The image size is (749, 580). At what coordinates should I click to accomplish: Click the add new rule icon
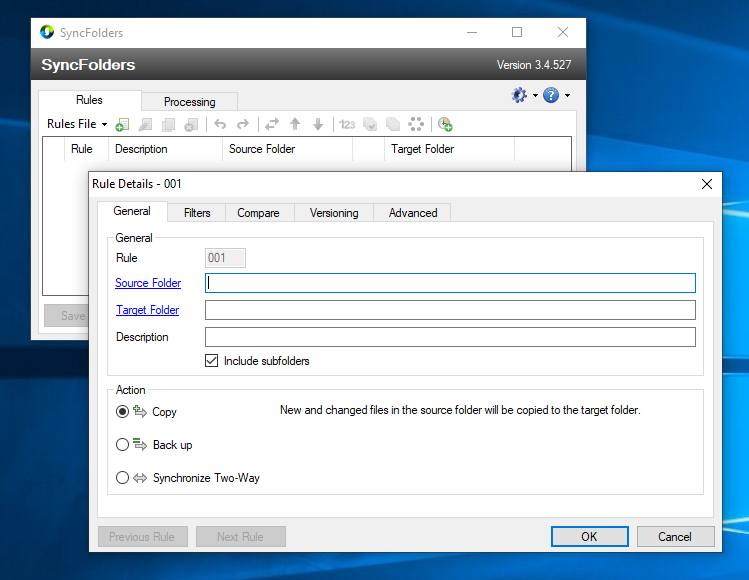coord(122,125)
